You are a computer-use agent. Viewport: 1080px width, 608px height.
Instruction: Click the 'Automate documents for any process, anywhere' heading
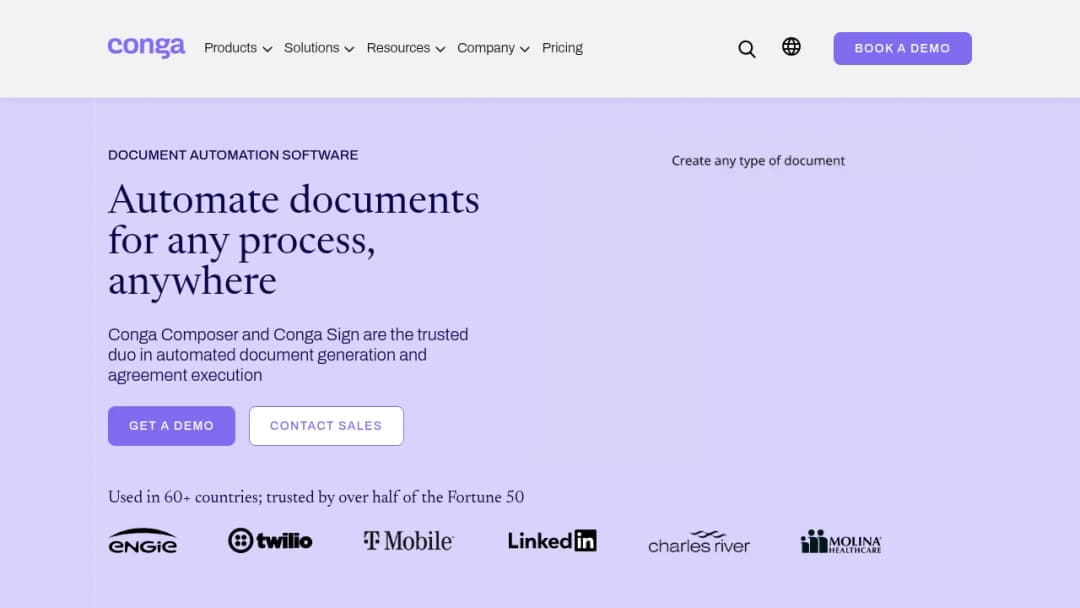(293, 240)
